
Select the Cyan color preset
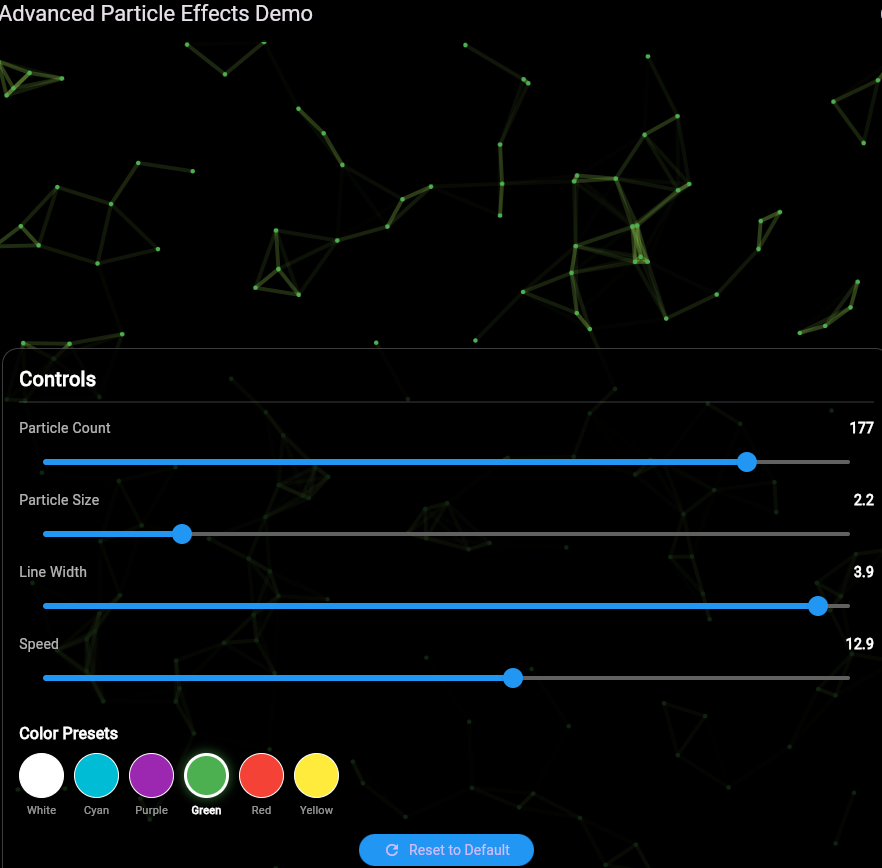(x=96, y=775)
